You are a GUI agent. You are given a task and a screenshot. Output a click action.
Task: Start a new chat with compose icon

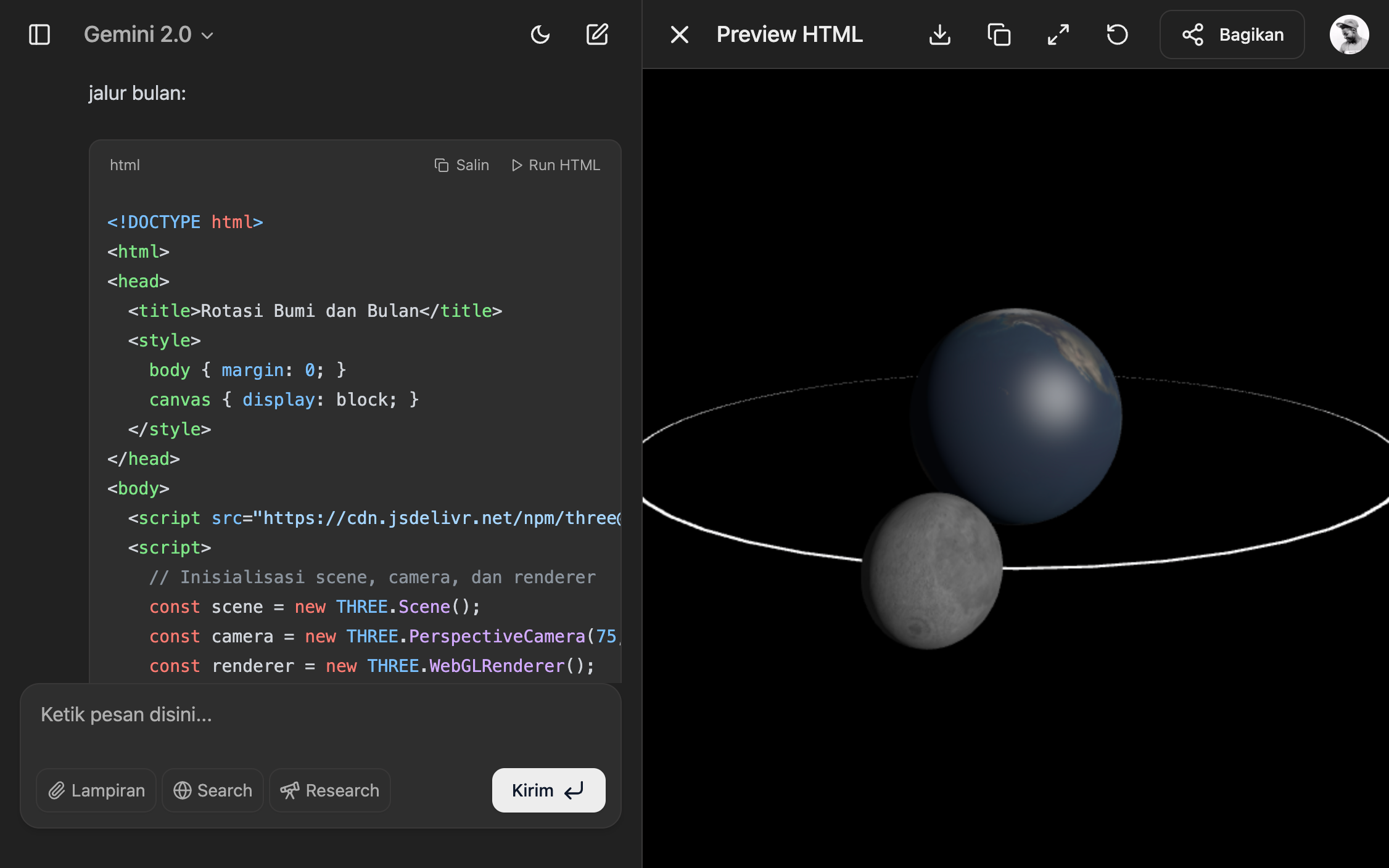596,35
